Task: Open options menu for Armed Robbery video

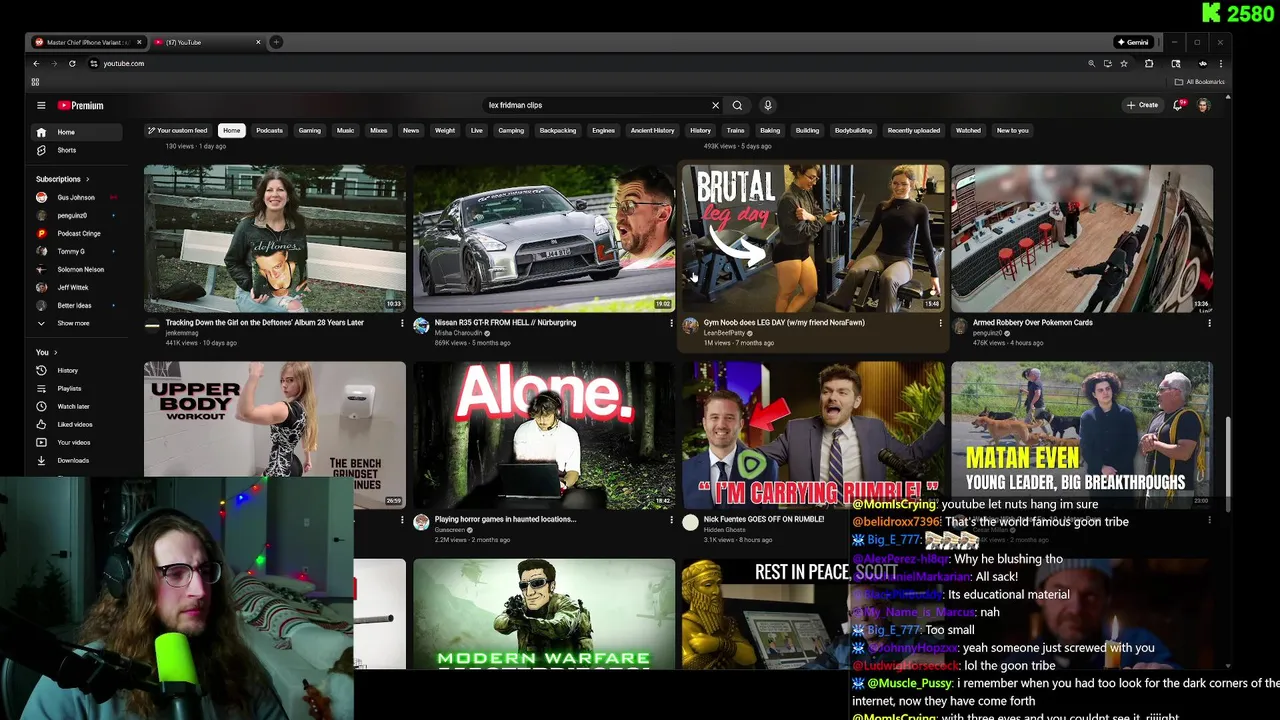Action: (x=1209, y=323)
